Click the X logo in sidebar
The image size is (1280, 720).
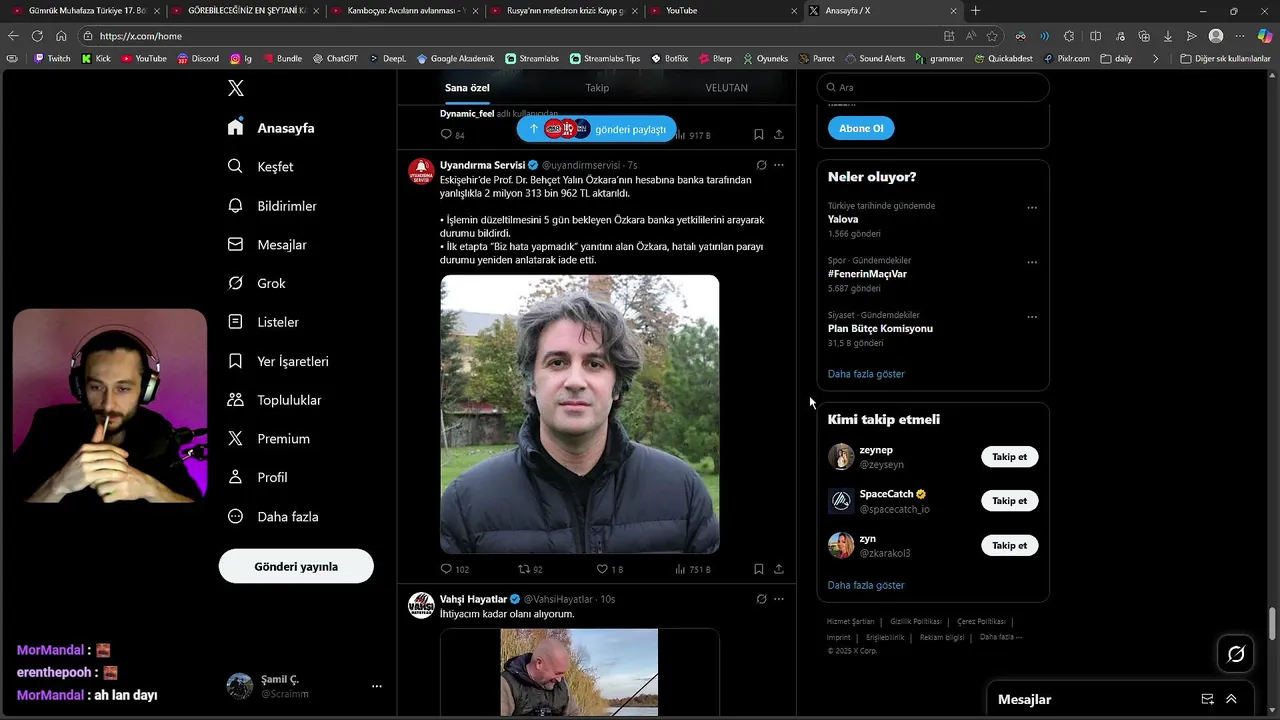236,88
